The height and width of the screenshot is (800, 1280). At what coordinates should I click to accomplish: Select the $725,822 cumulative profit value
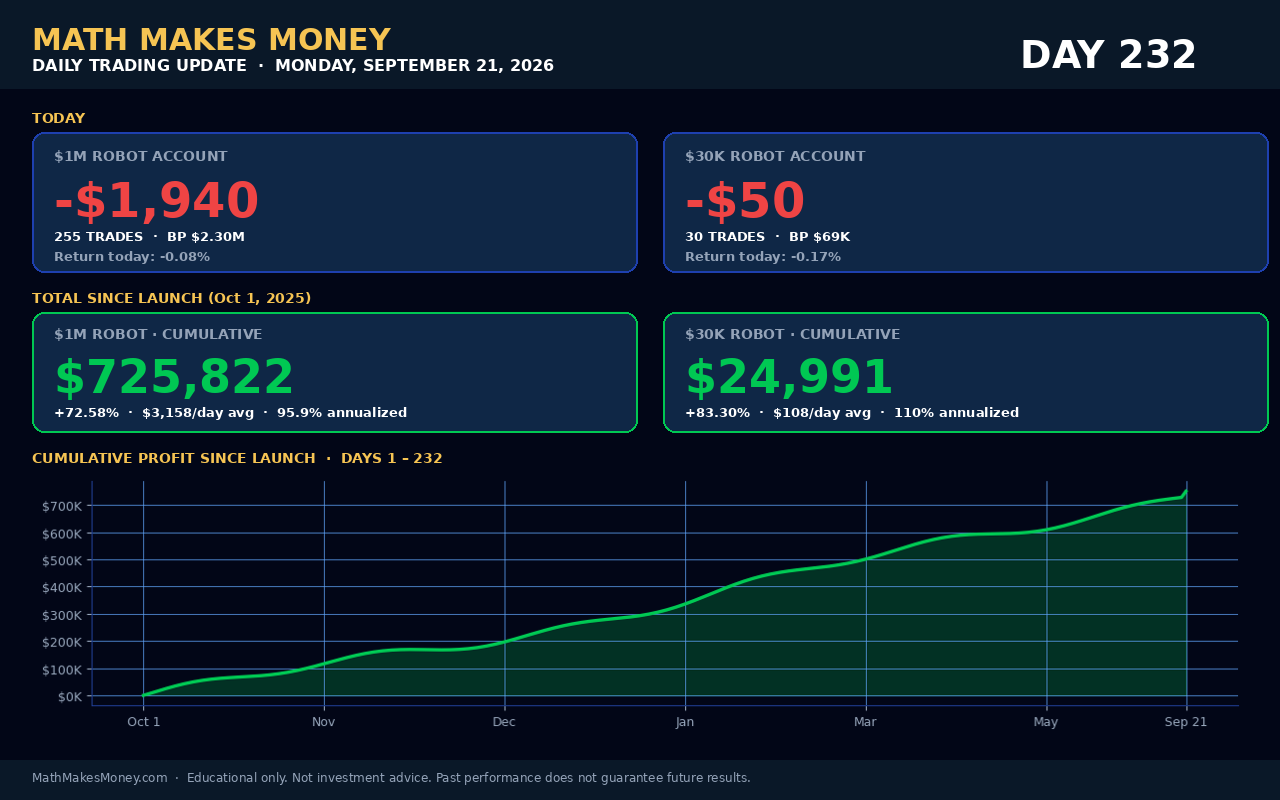(174, 378)
